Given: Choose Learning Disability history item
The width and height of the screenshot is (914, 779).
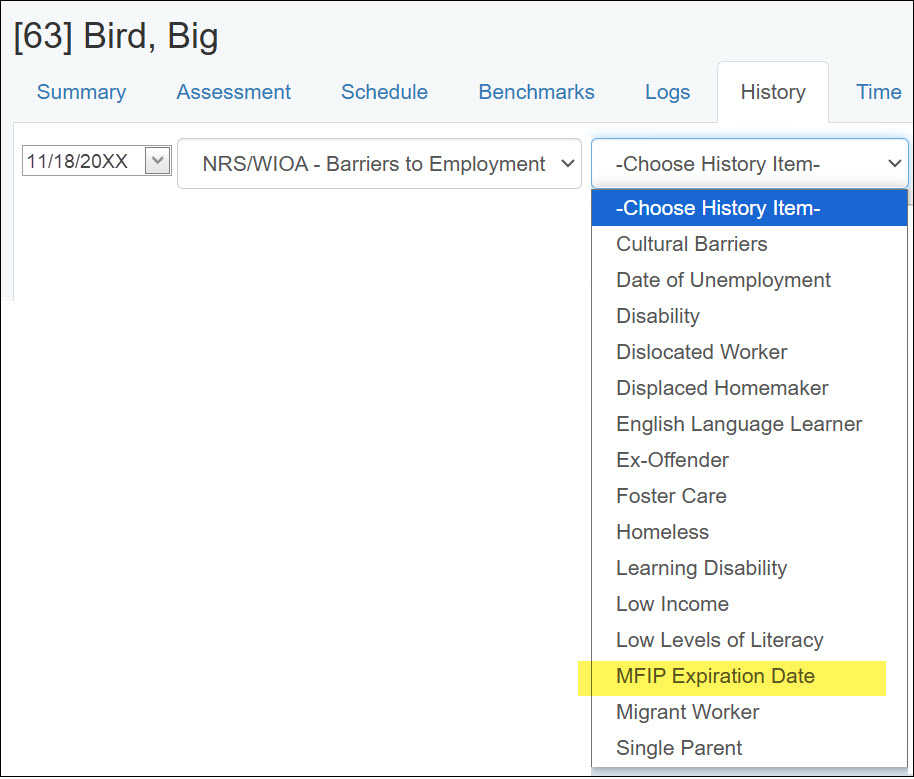Looking at the screenshot, I should (x=701, y=568).
